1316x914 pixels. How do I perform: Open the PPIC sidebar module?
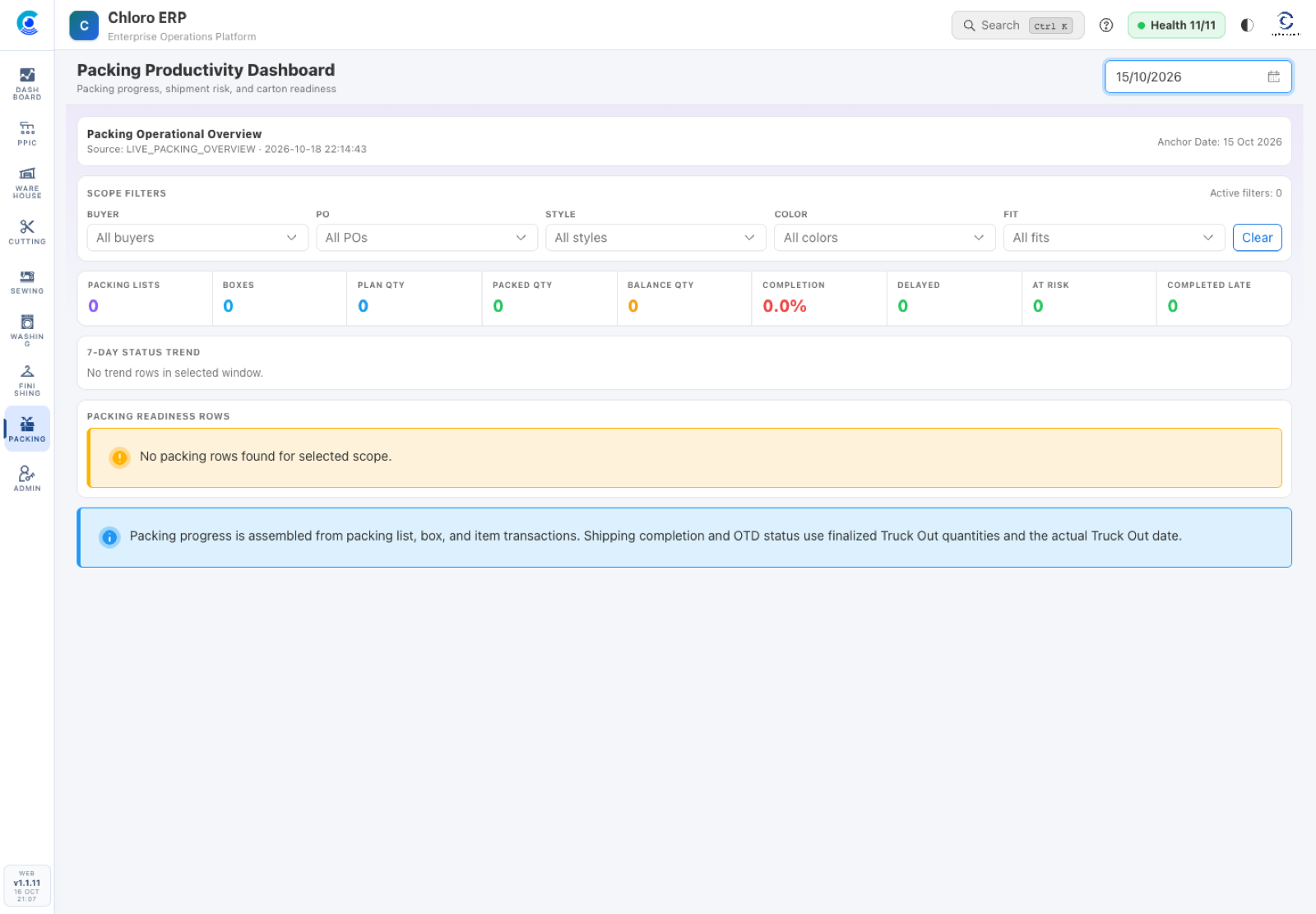[27, 133]
